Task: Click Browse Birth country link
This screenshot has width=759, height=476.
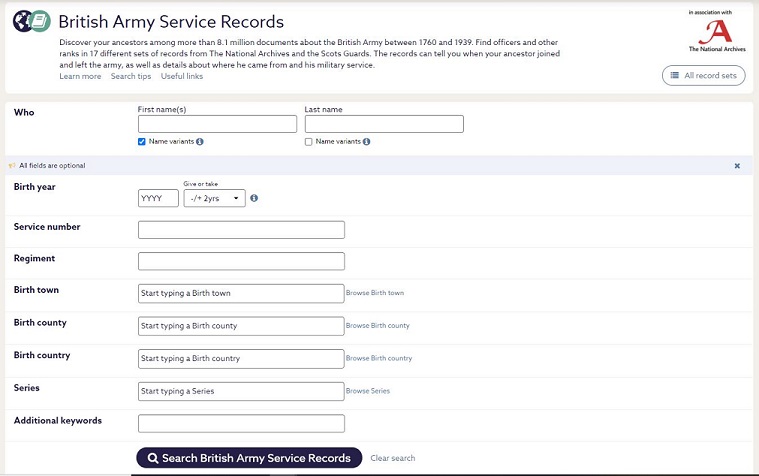Action: (379, 358)
